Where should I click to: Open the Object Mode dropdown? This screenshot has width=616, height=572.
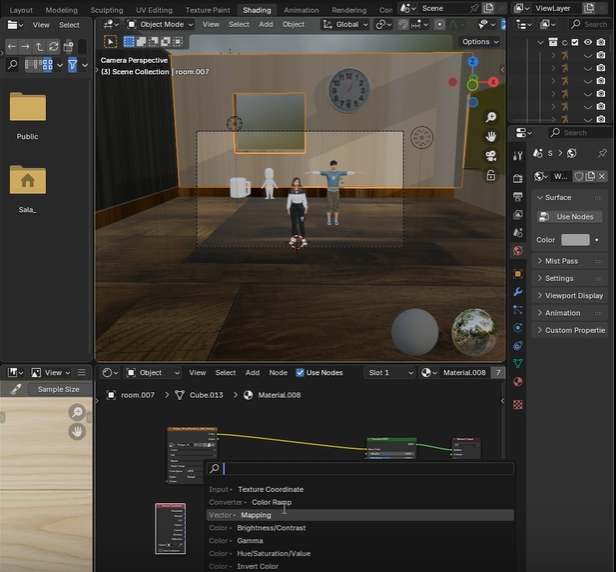pyautogui.click(x=159, y=24)
